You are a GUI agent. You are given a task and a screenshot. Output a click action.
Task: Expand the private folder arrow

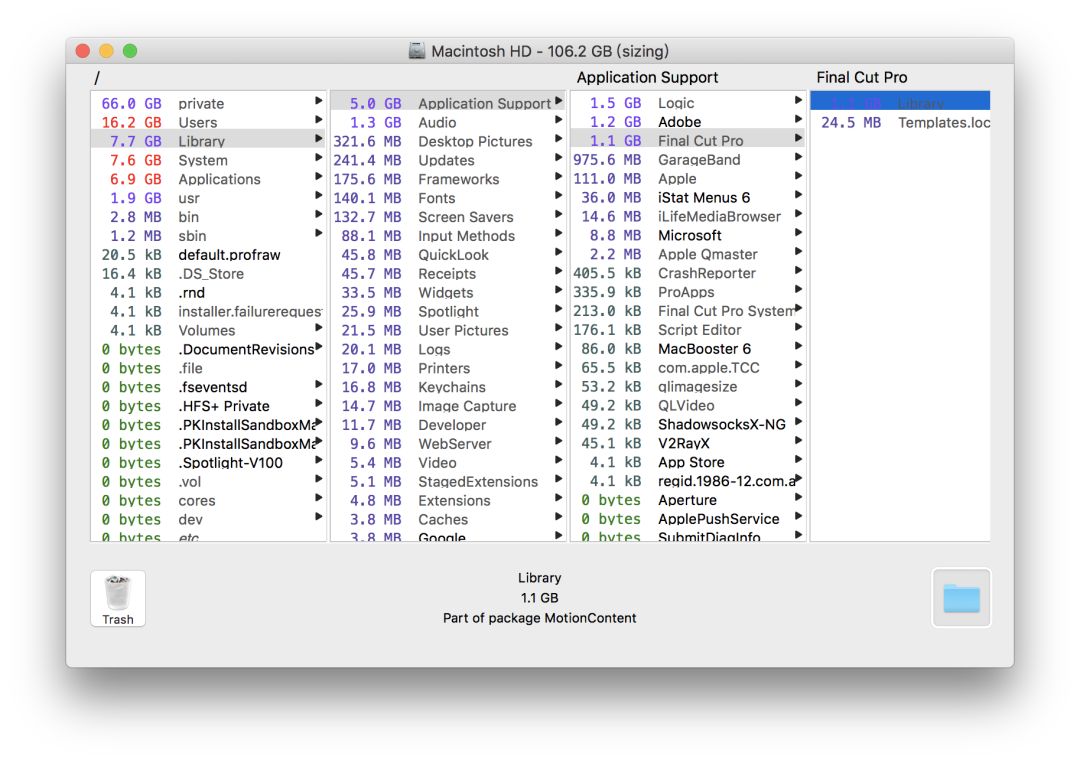318,101
